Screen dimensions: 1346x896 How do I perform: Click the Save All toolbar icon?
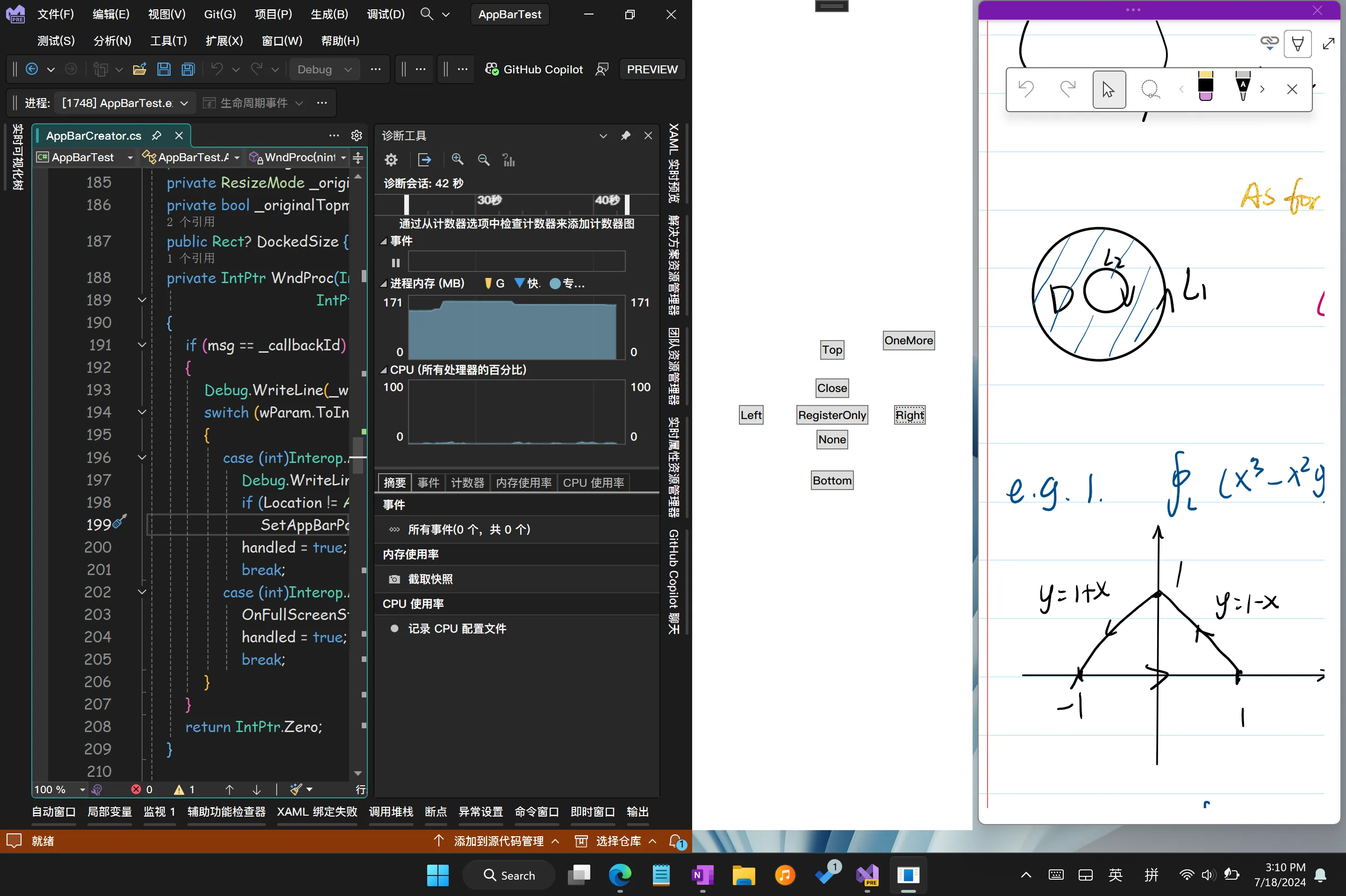(188, 70)
